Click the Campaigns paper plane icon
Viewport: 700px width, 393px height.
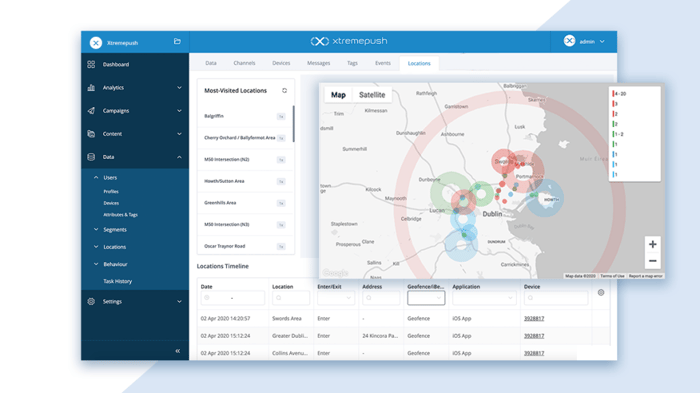coord(91,110)
